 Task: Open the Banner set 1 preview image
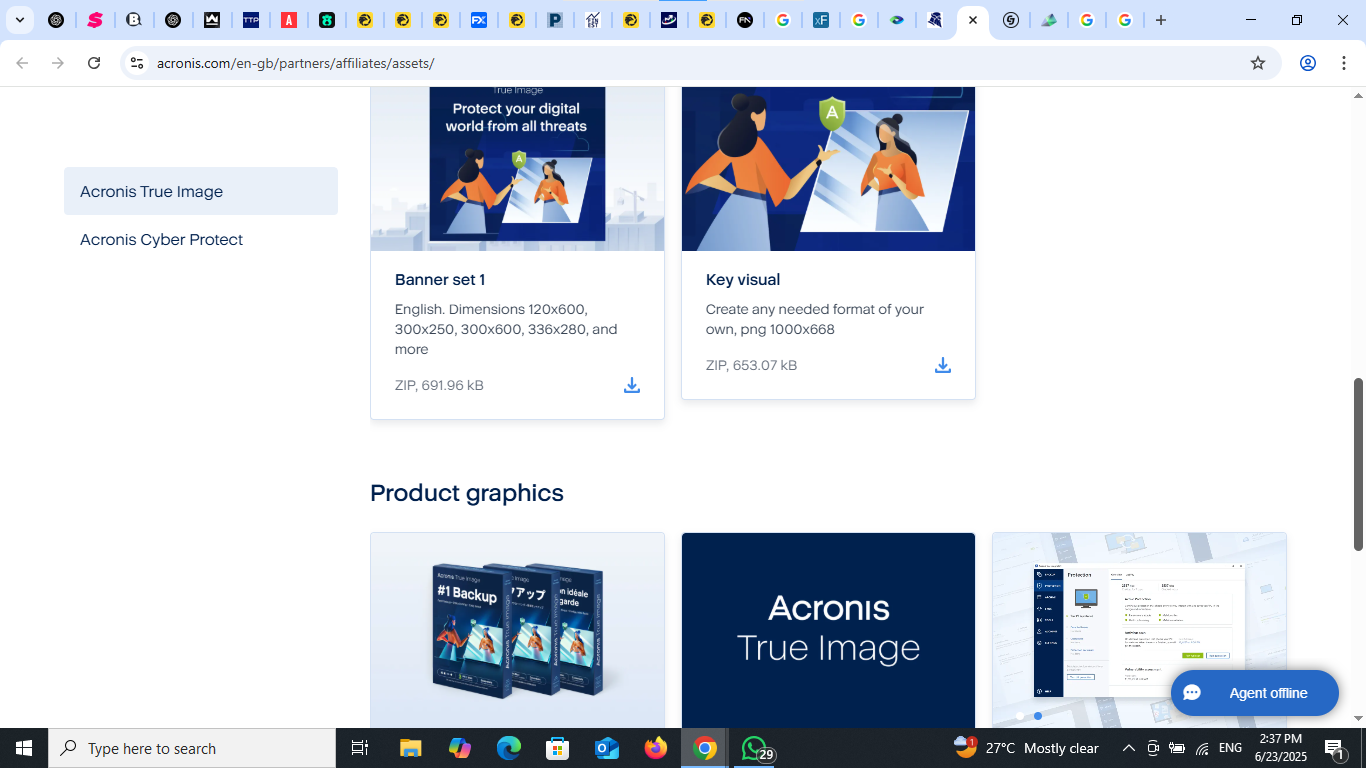517,169
